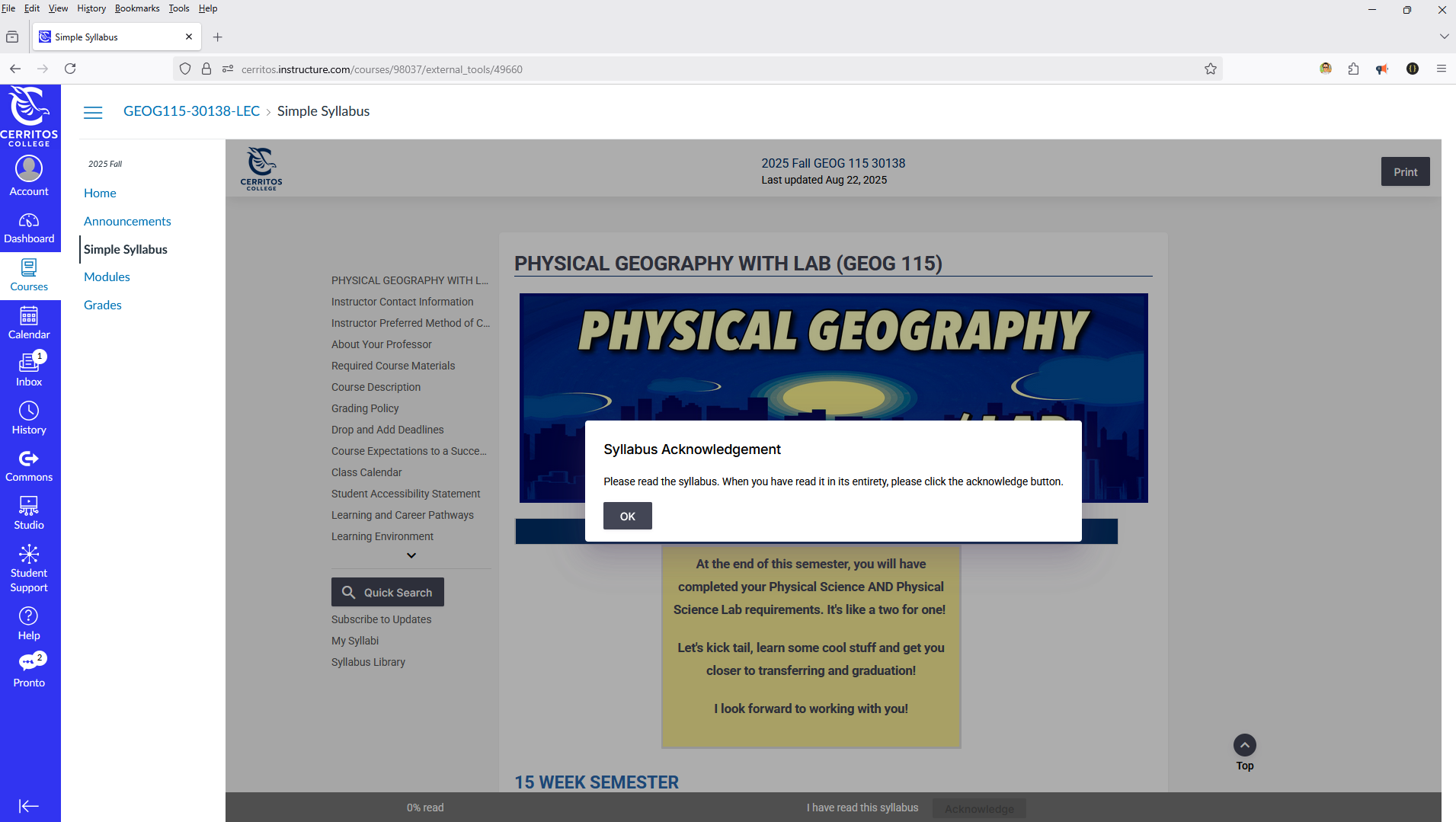Open the History clock icon
Screen dimensions: 1456x822
pos(29,419)
